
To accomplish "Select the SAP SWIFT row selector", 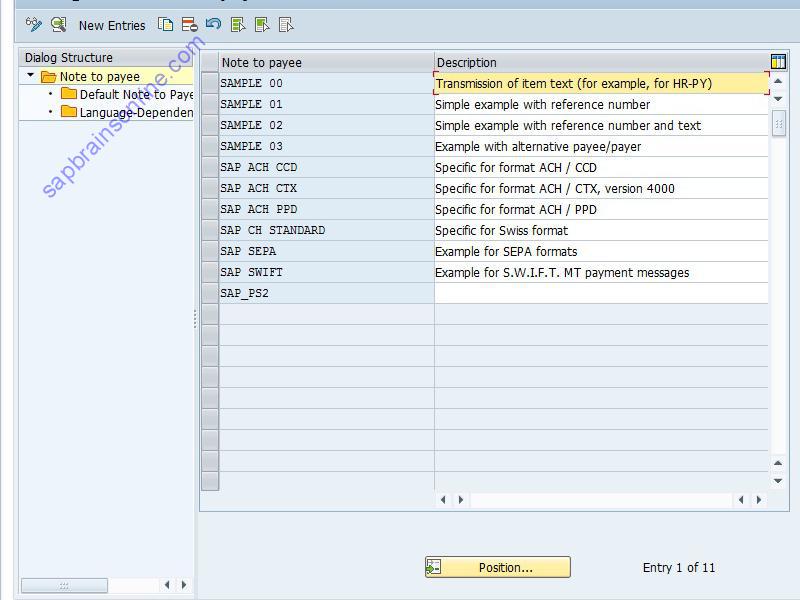I will [209, 272].
